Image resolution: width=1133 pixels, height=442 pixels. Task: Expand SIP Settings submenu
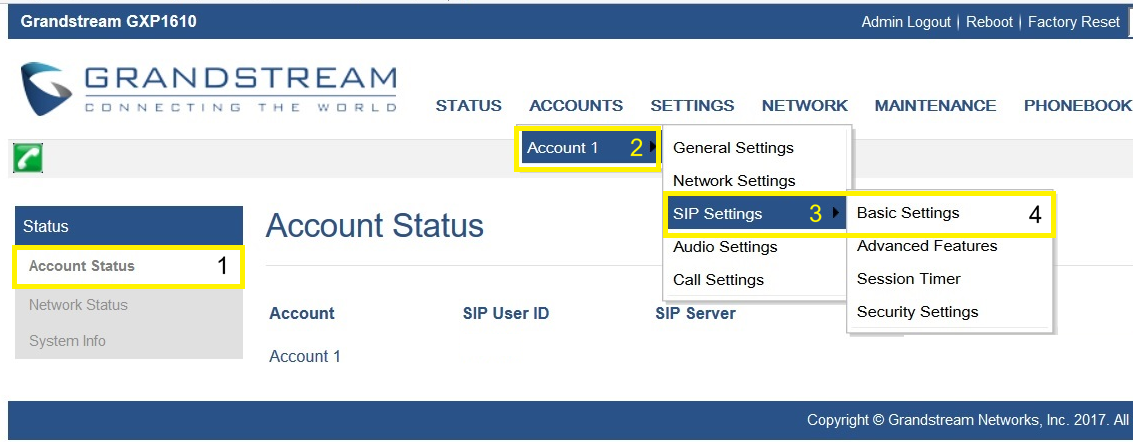(x=755, y=214)
